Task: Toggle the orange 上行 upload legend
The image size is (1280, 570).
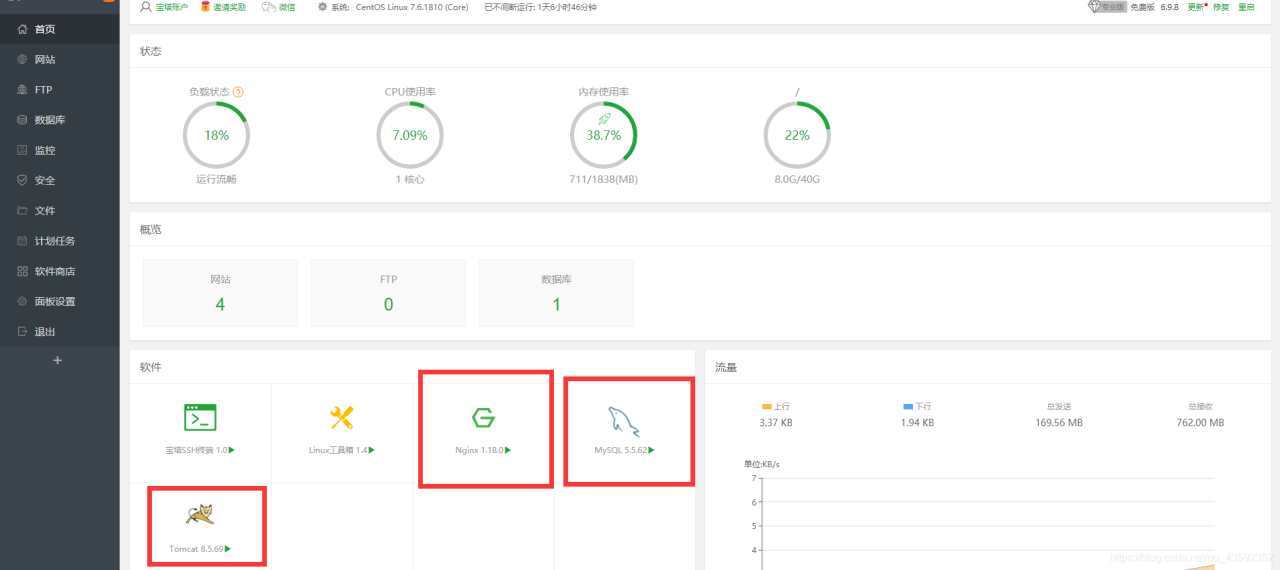Action: 776,407
